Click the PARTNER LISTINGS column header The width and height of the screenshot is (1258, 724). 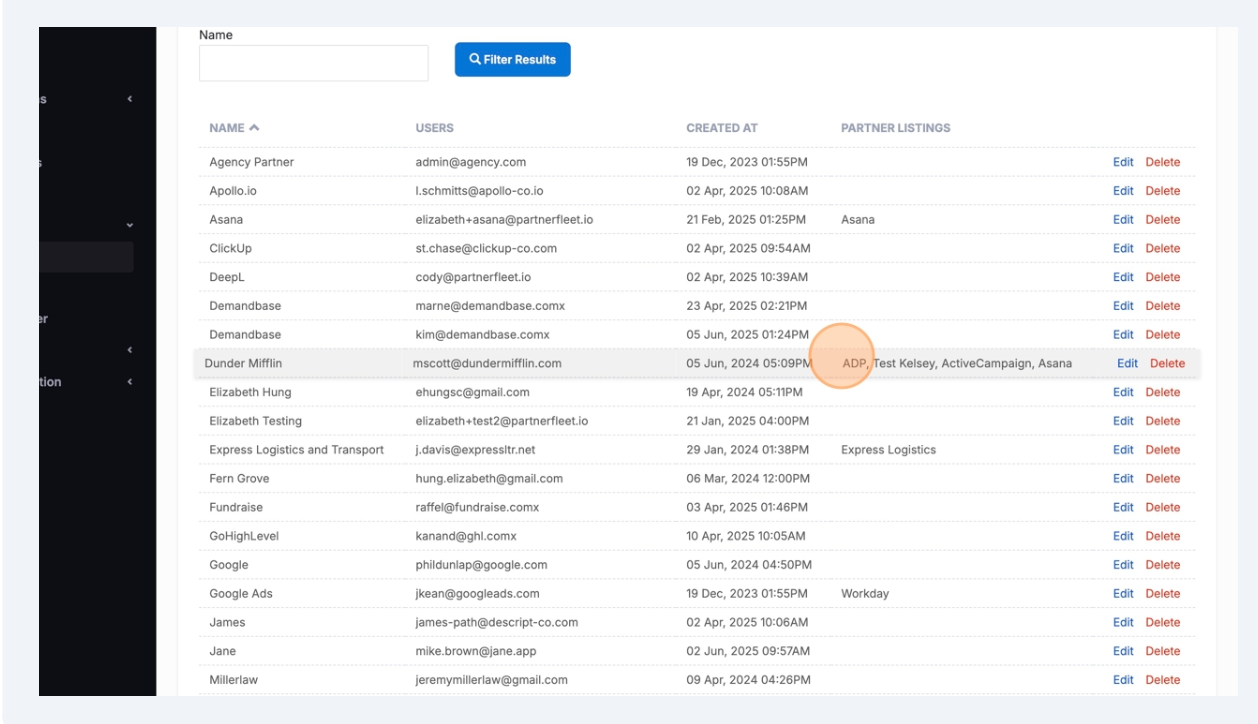[896, 128]
